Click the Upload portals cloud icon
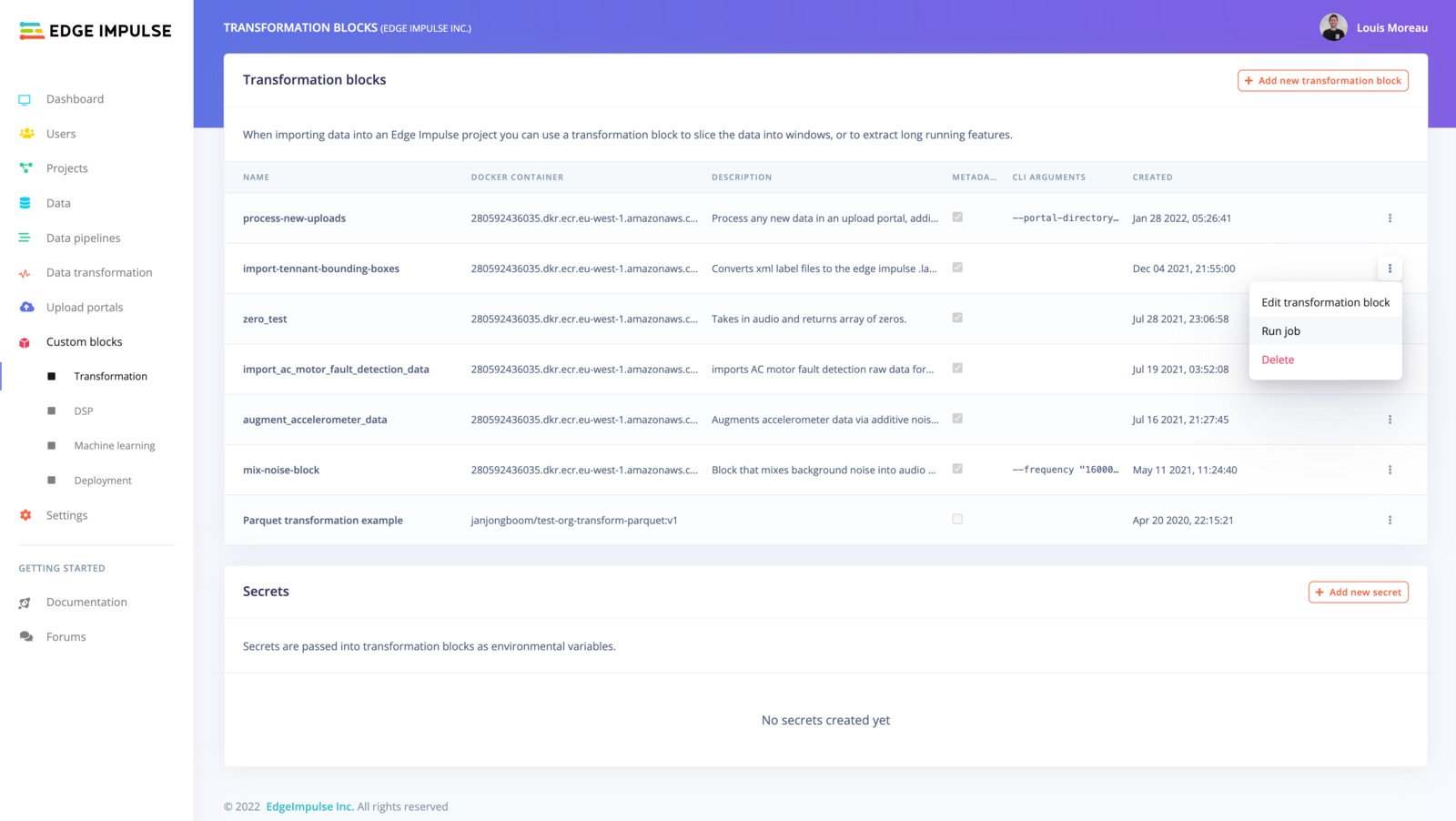 tap(26, 307)
